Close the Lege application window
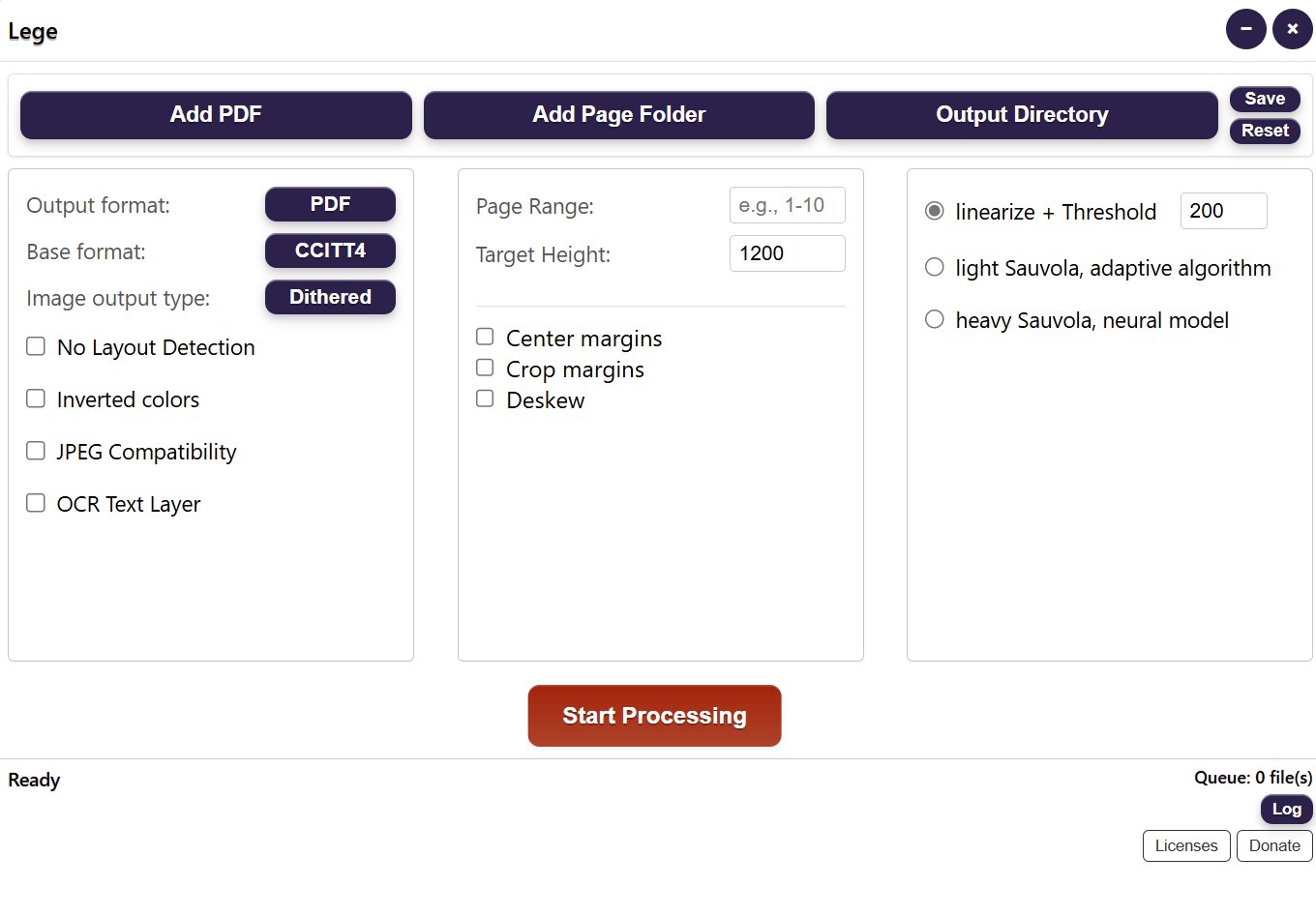Image resolution: width=1316 pixels, height=916 pixels. pyautogui.click(x=1292, y=29)
